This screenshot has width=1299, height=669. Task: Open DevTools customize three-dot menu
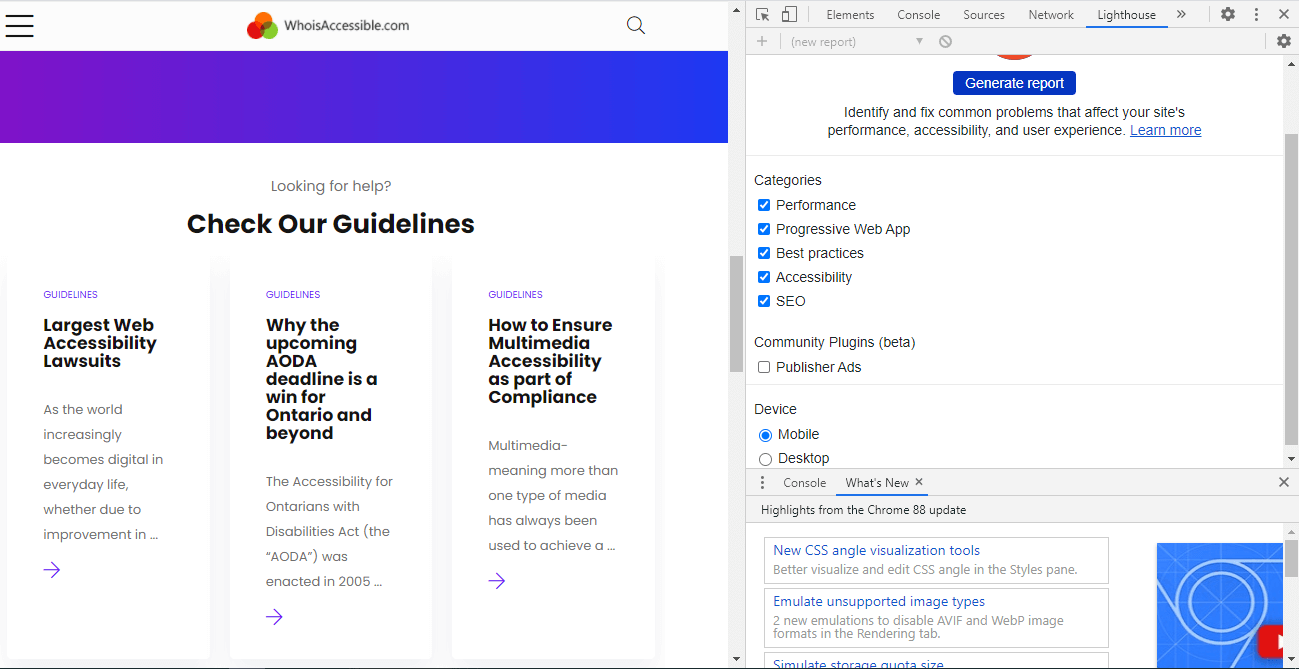(x=1256, y=14)
